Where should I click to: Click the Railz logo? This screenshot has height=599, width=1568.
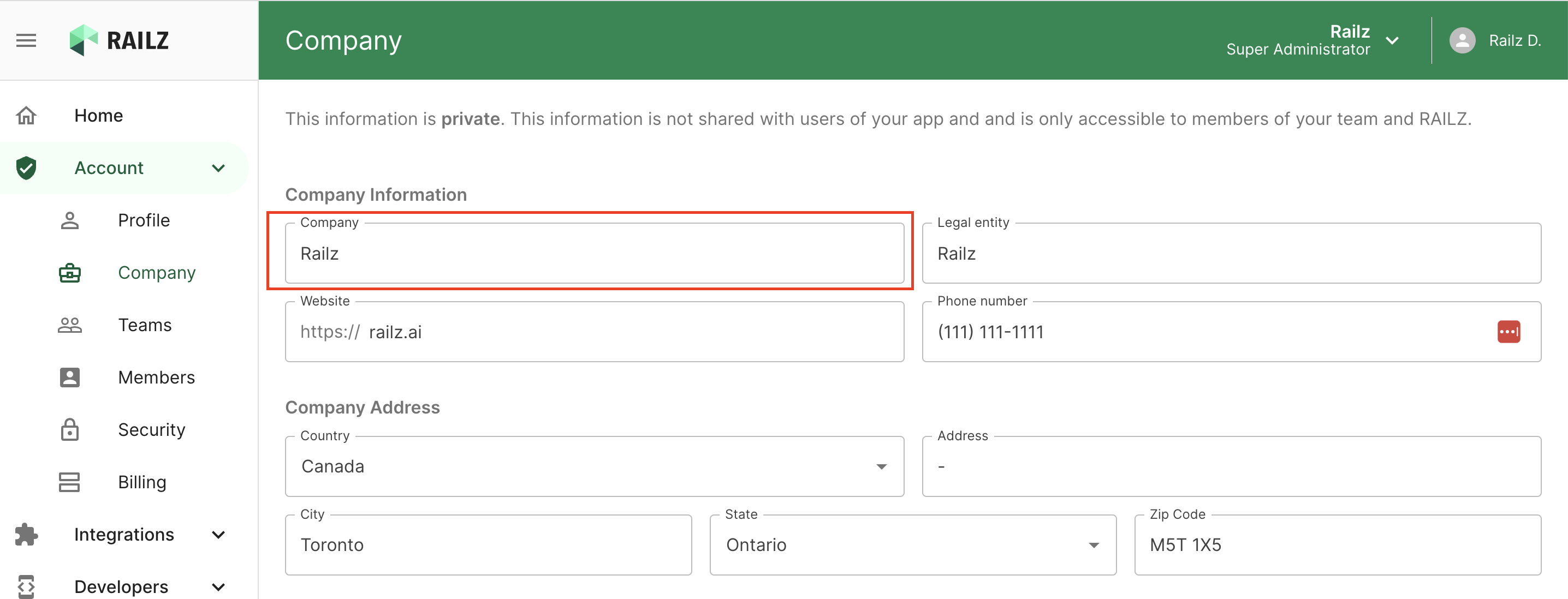tap(120, 41)
